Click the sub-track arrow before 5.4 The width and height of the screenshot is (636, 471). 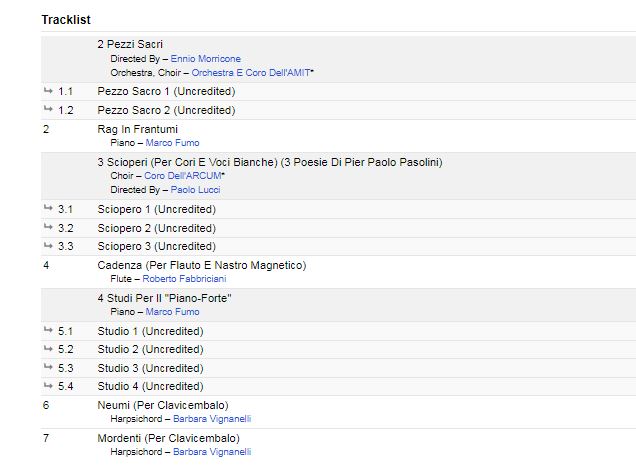(x=49, y=385)
